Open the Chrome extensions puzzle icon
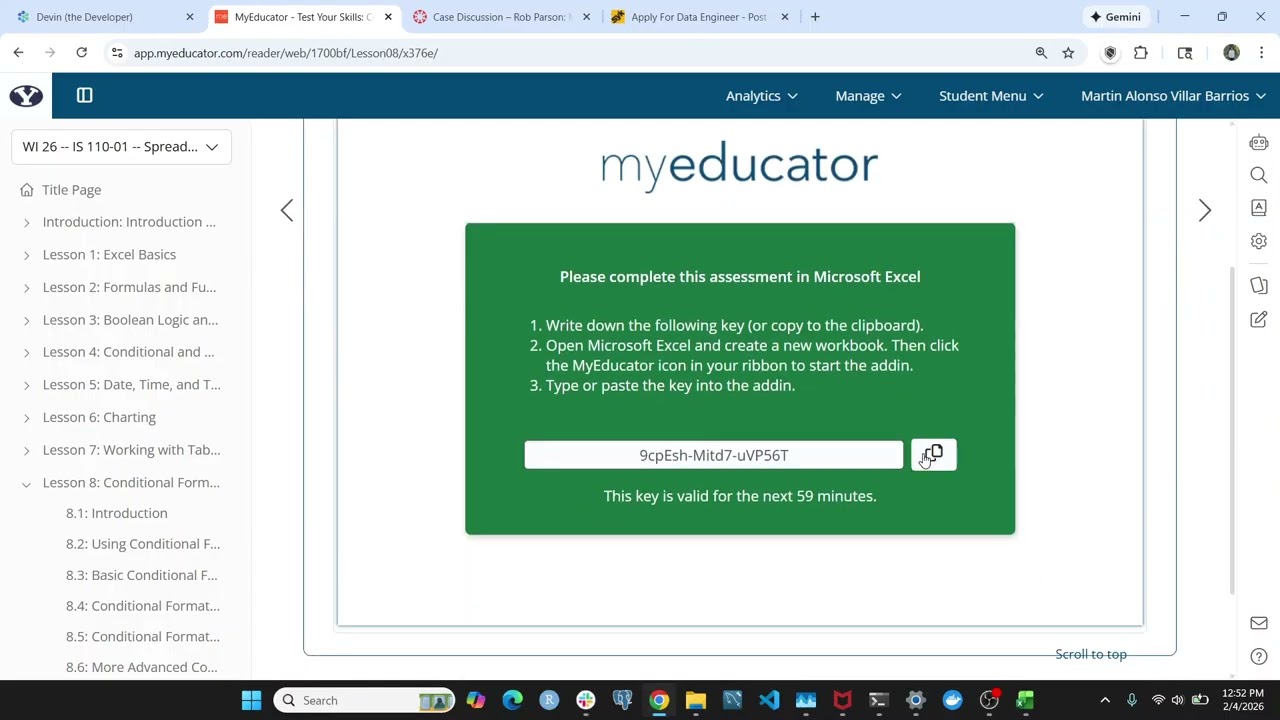 tap(1141, 53)
